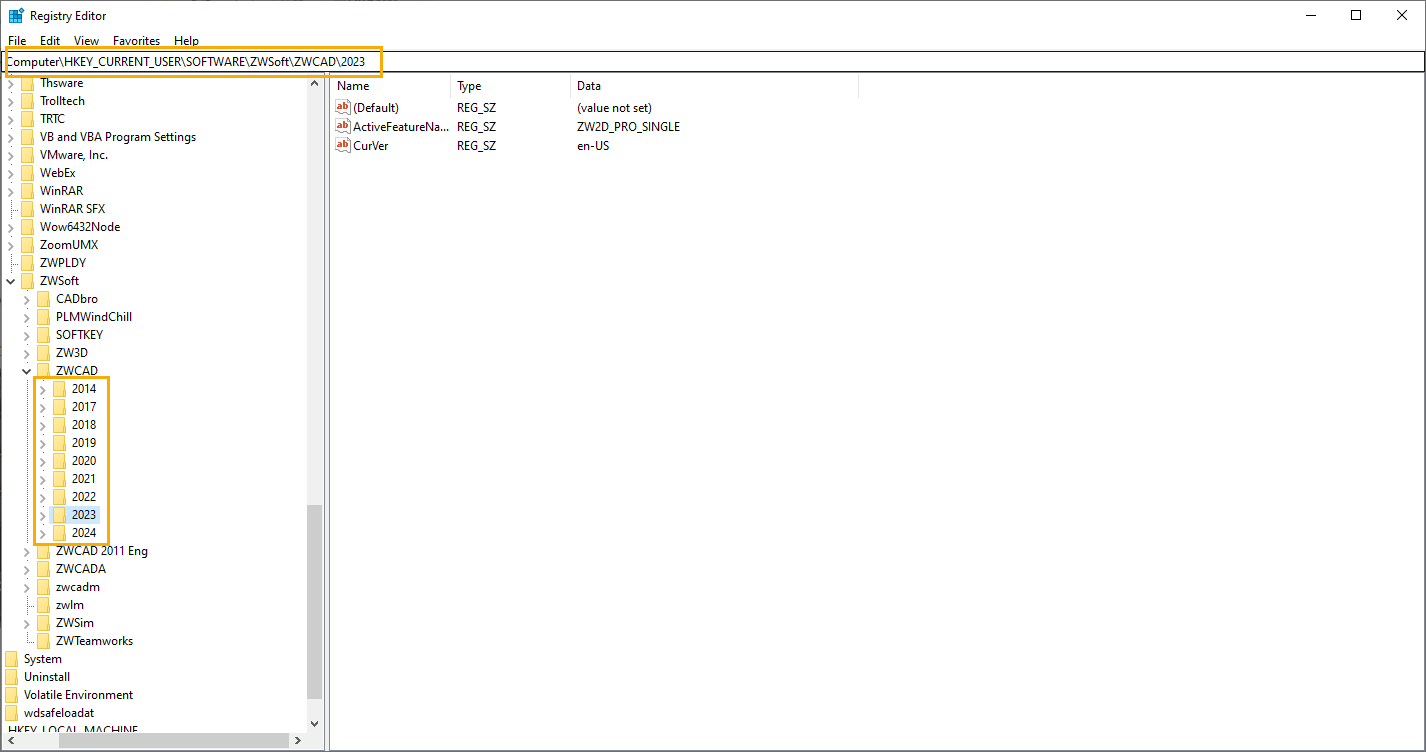This screenshot has width=1426, height=752.
Task: Click the ZW3D folder icon
Action: (44, 353)
